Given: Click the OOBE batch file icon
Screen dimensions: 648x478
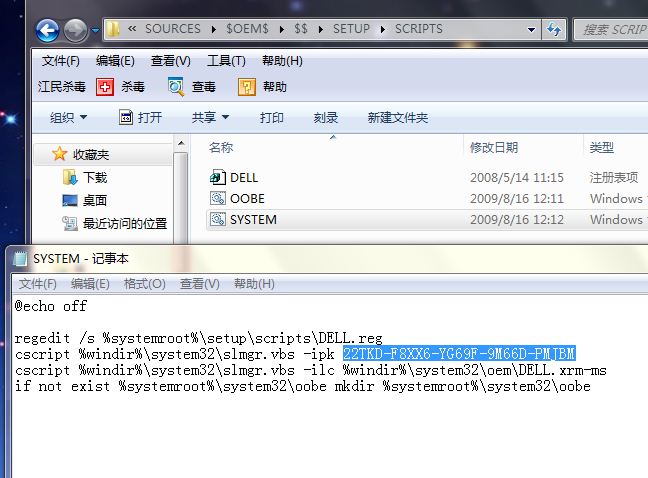Looking at the screenshot, I should click(x=217, y=198).
